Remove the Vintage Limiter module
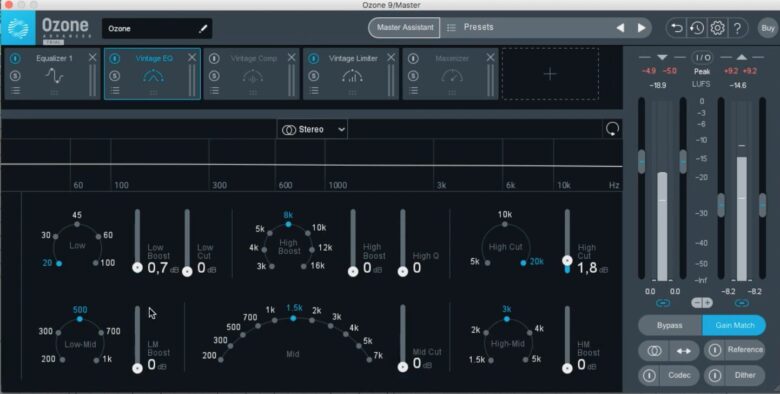 click(391, 58)
